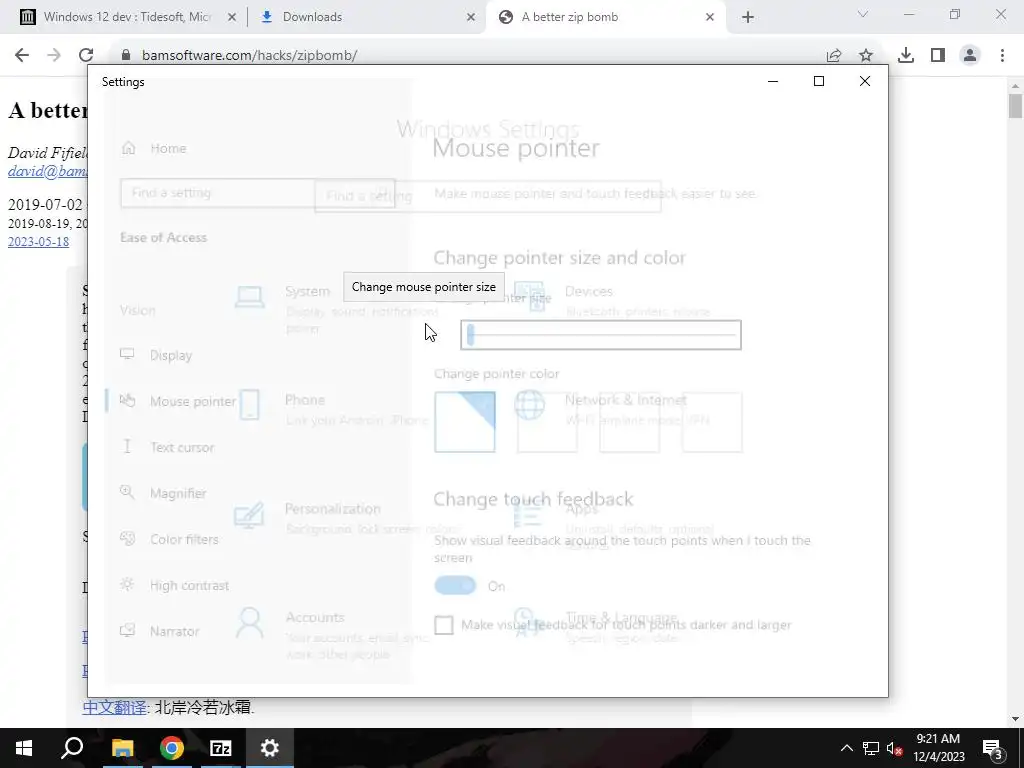Bookmark this page with the star
The height and width of the screenshot is (768, 1024).
866,56
